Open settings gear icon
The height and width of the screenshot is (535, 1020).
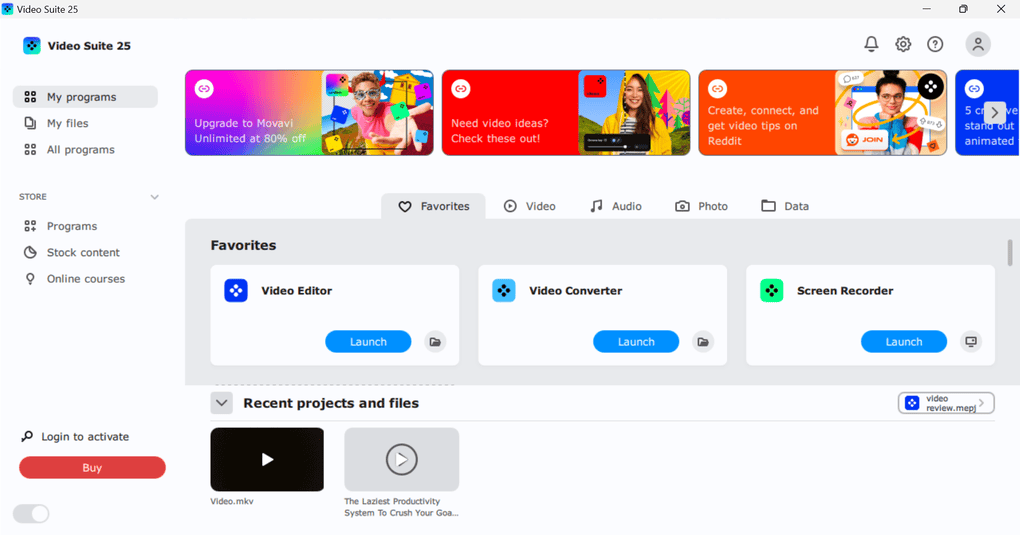coord(903,44)
